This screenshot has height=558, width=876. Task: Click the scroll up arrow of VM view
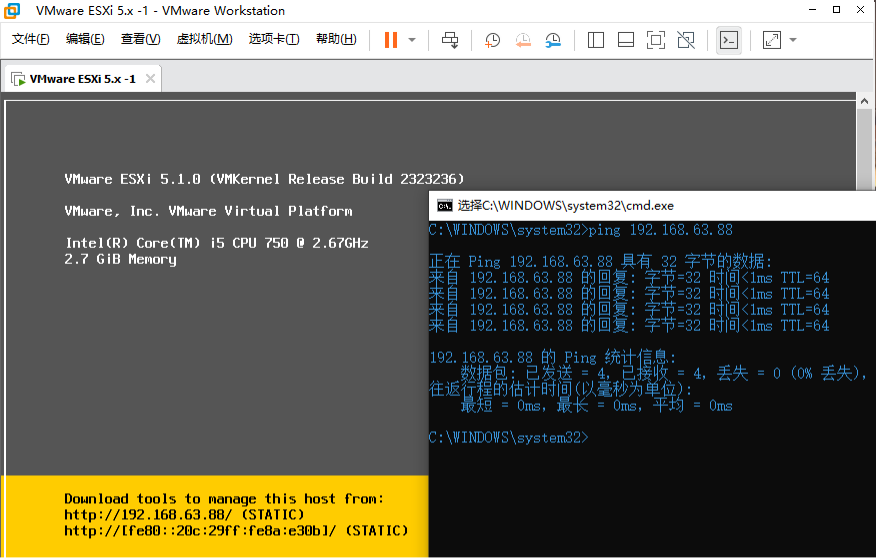864,101
